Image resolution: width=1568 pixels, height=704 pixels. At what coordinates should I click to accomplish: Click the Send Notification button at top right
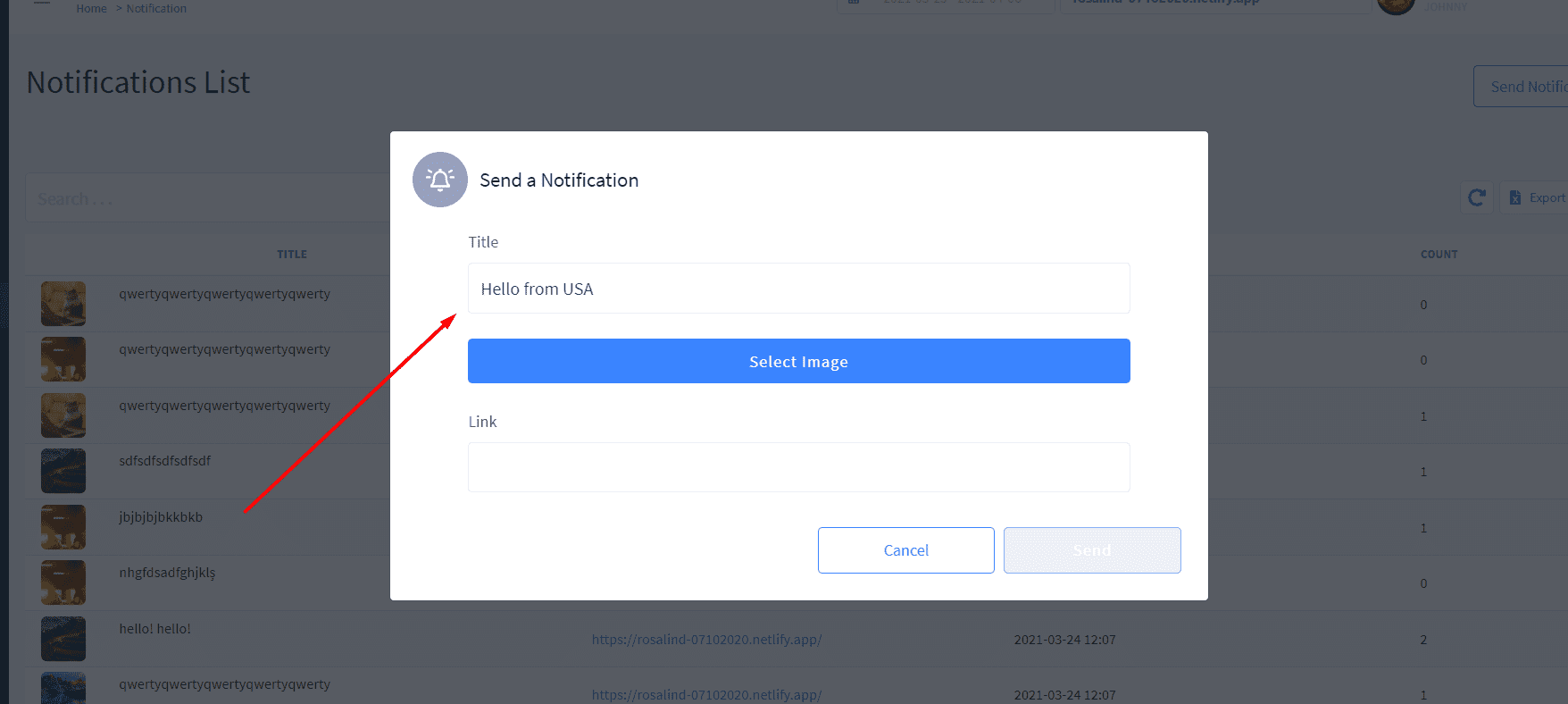(x=1521, y=87)
